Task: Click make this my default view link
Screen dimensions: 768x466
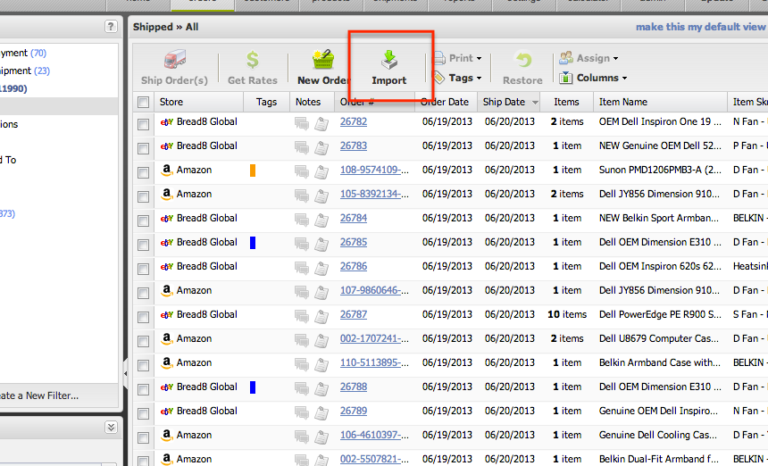Action: click(700, 27)
